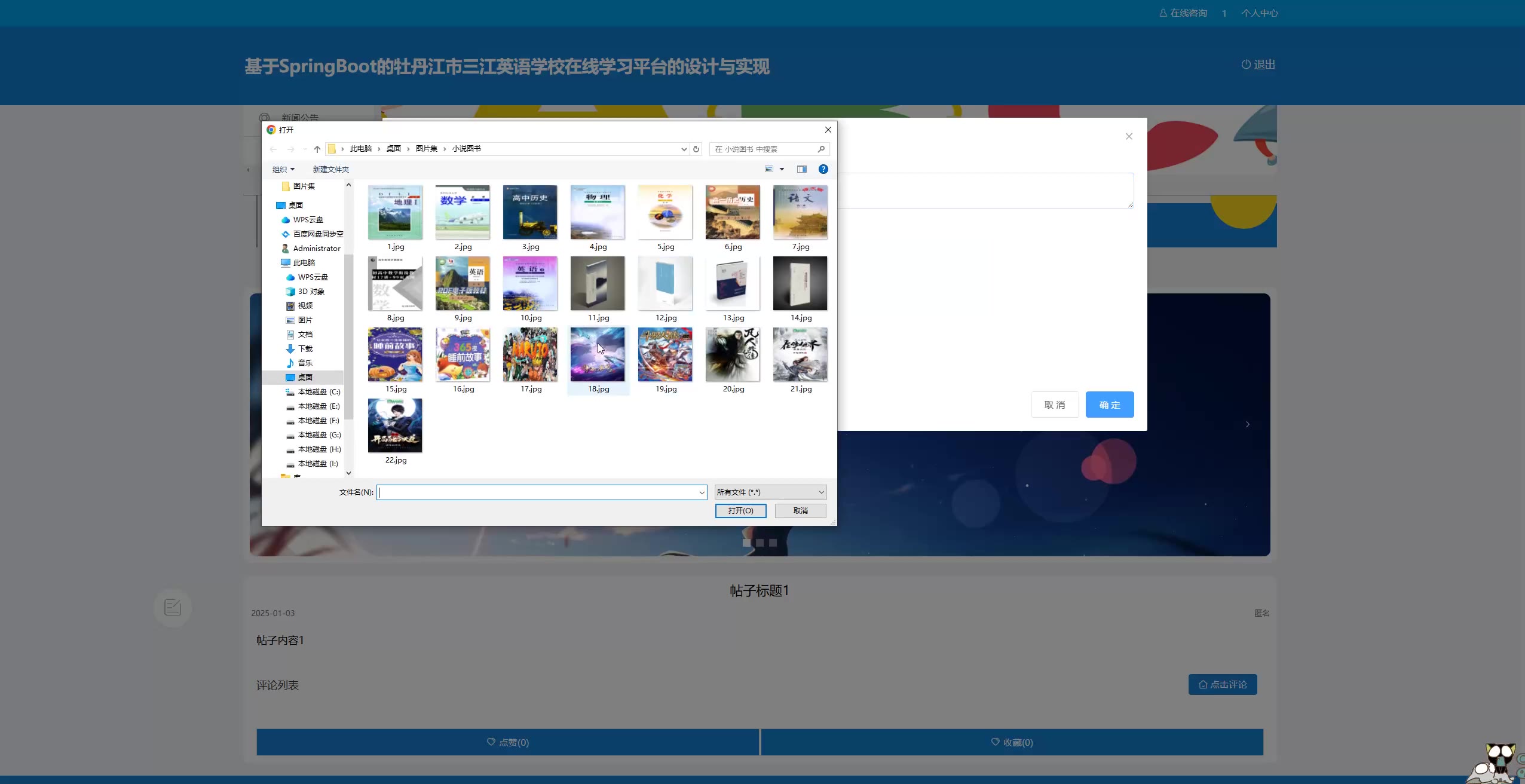Screen dimensions: 1525x784
Task: Open the 组织 menu
Action: click(283, 170)
